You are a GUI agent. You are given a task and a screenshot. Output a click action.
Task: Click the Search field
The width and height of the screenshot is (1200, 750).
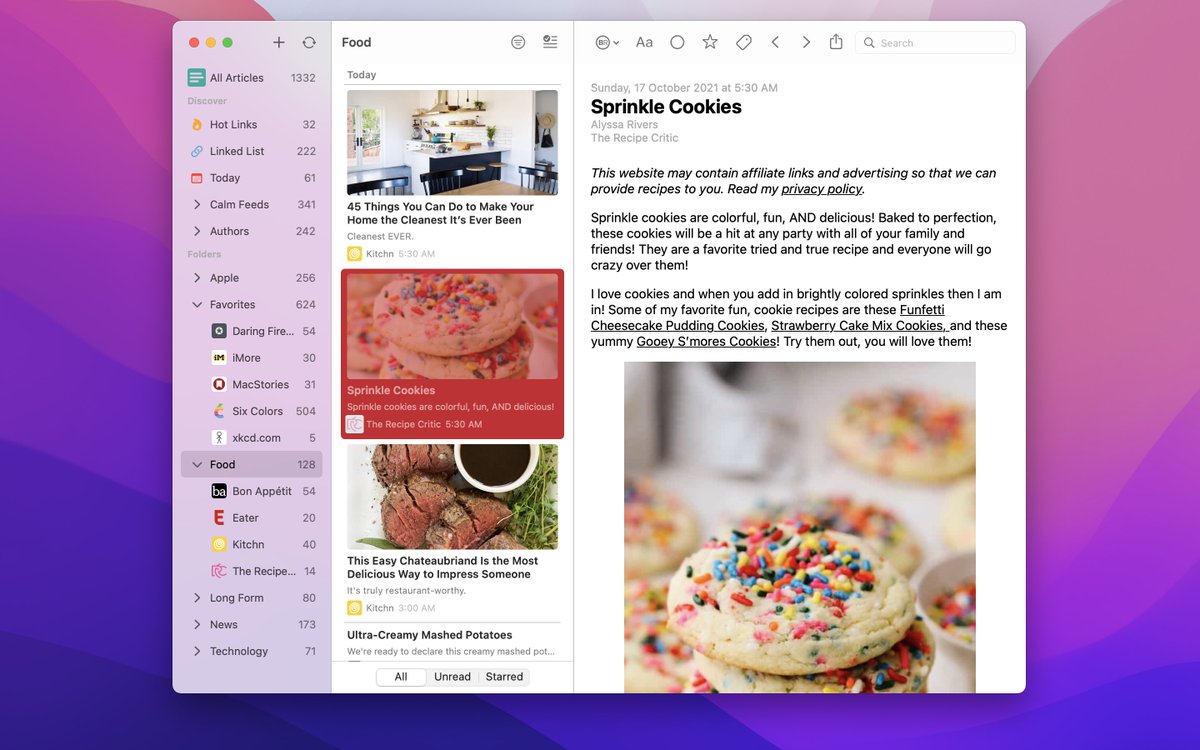[x=935, y=43]
